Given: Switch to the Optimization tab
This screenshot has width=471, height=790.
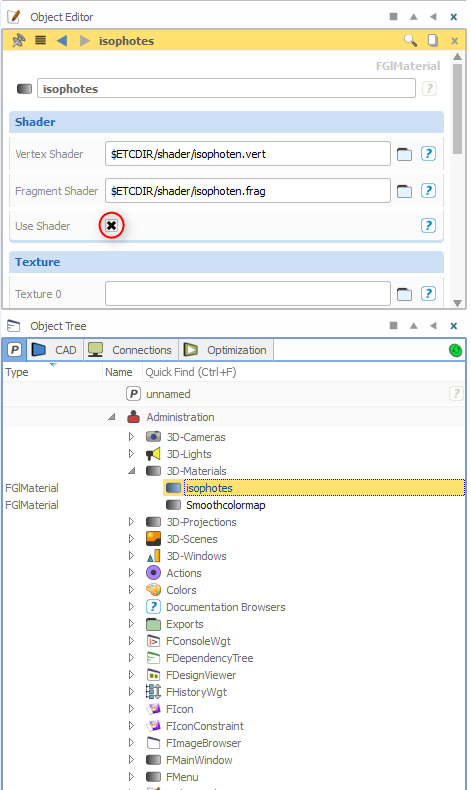Looking at the screenshot, I should [226, 350].
